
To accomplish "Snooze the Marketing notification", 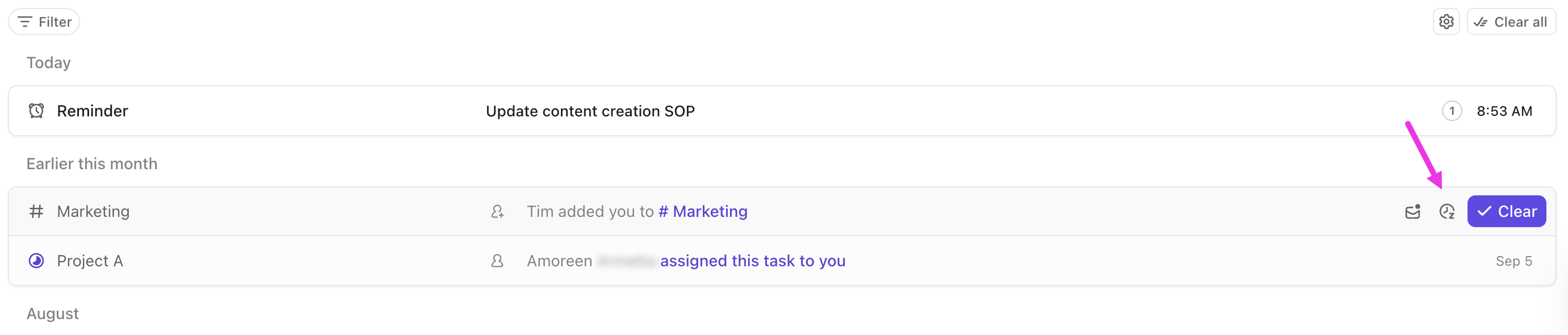I will click(x=1447, y=211).
